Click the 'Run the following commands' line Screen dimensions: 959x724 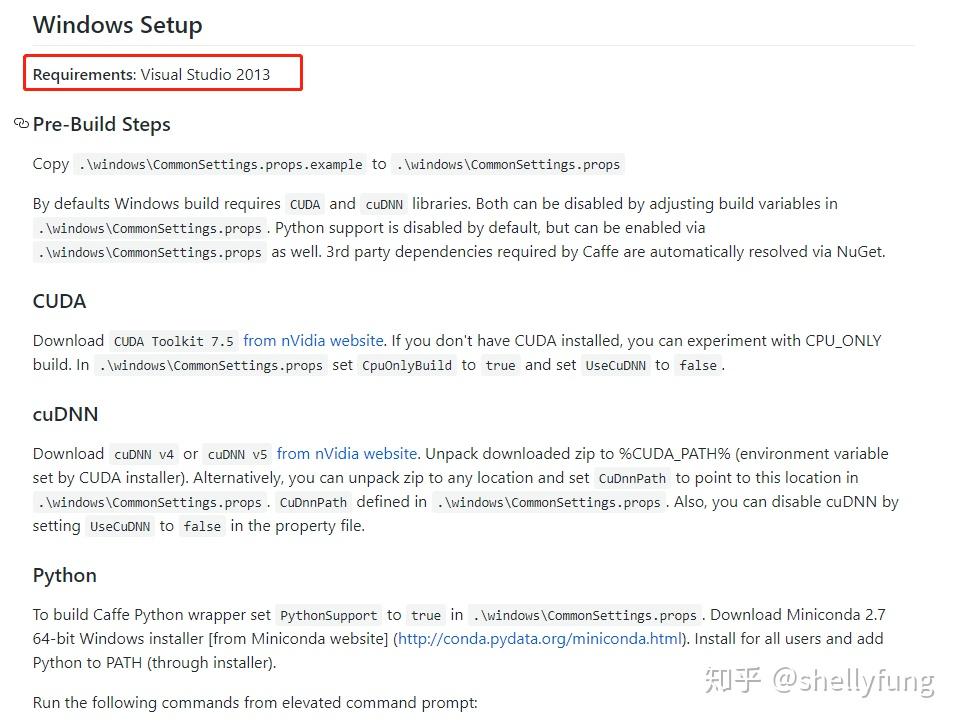(255, 703)
